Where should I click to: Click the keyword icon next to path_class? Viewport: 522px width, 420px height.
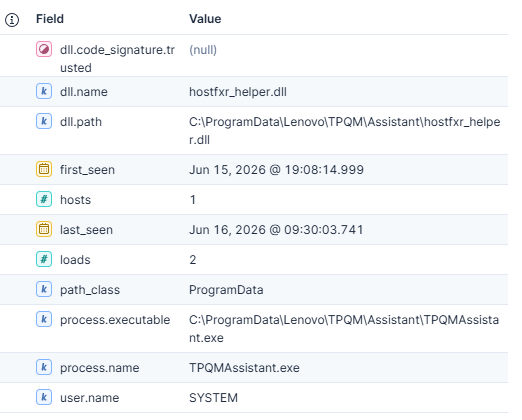click(x=44, y=289)
